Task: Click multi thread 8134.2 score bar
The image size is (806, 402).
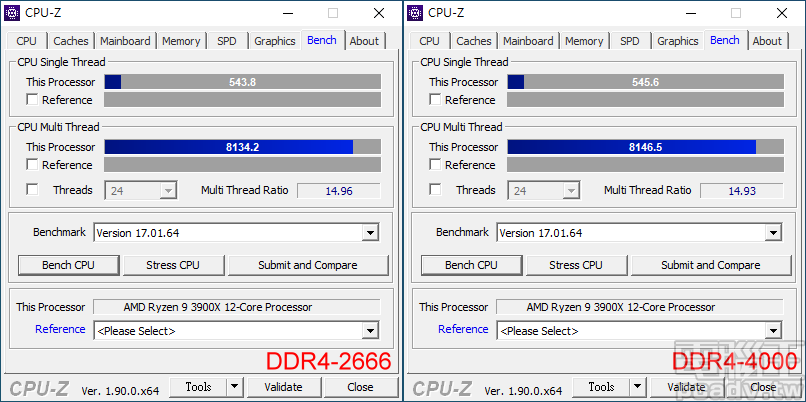Action: pos(243,147)
